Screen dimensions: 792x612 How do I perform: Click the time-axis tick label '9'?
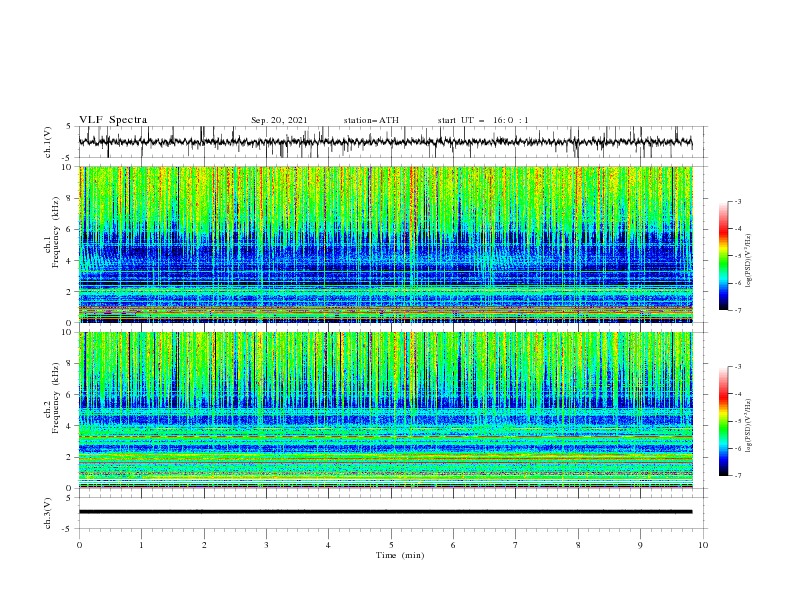tap(640, 545)
